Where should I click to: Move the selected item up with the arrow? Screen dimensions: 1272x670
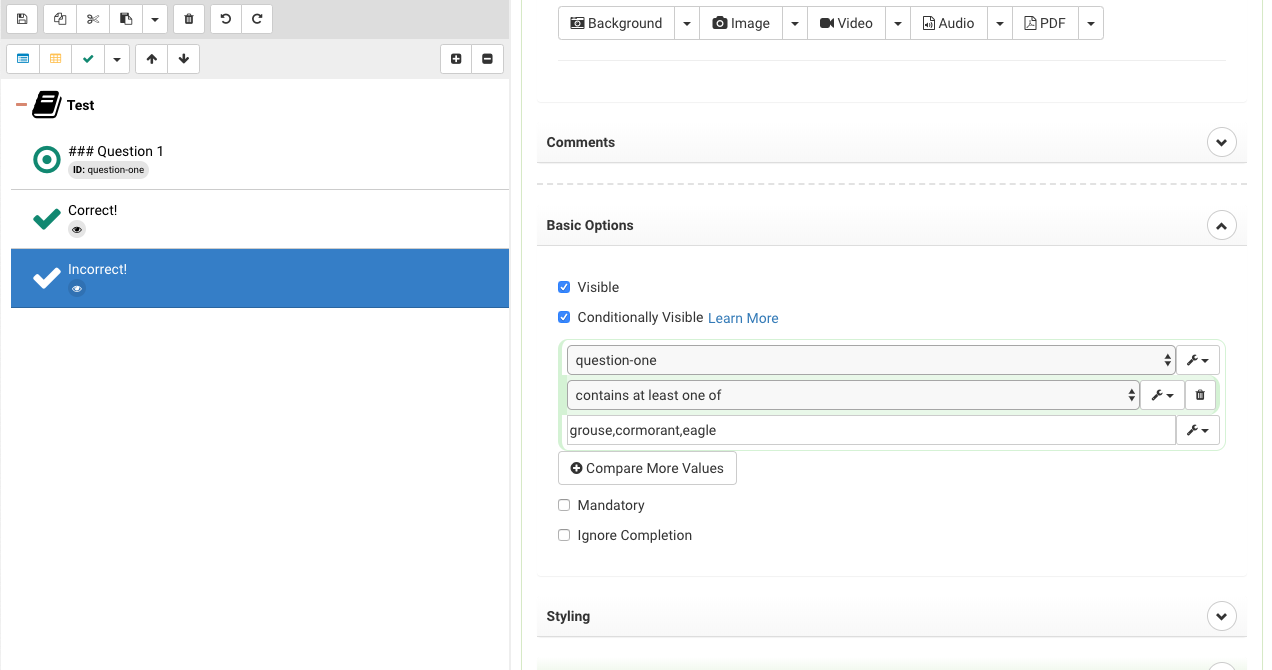[x=151, y=59]
